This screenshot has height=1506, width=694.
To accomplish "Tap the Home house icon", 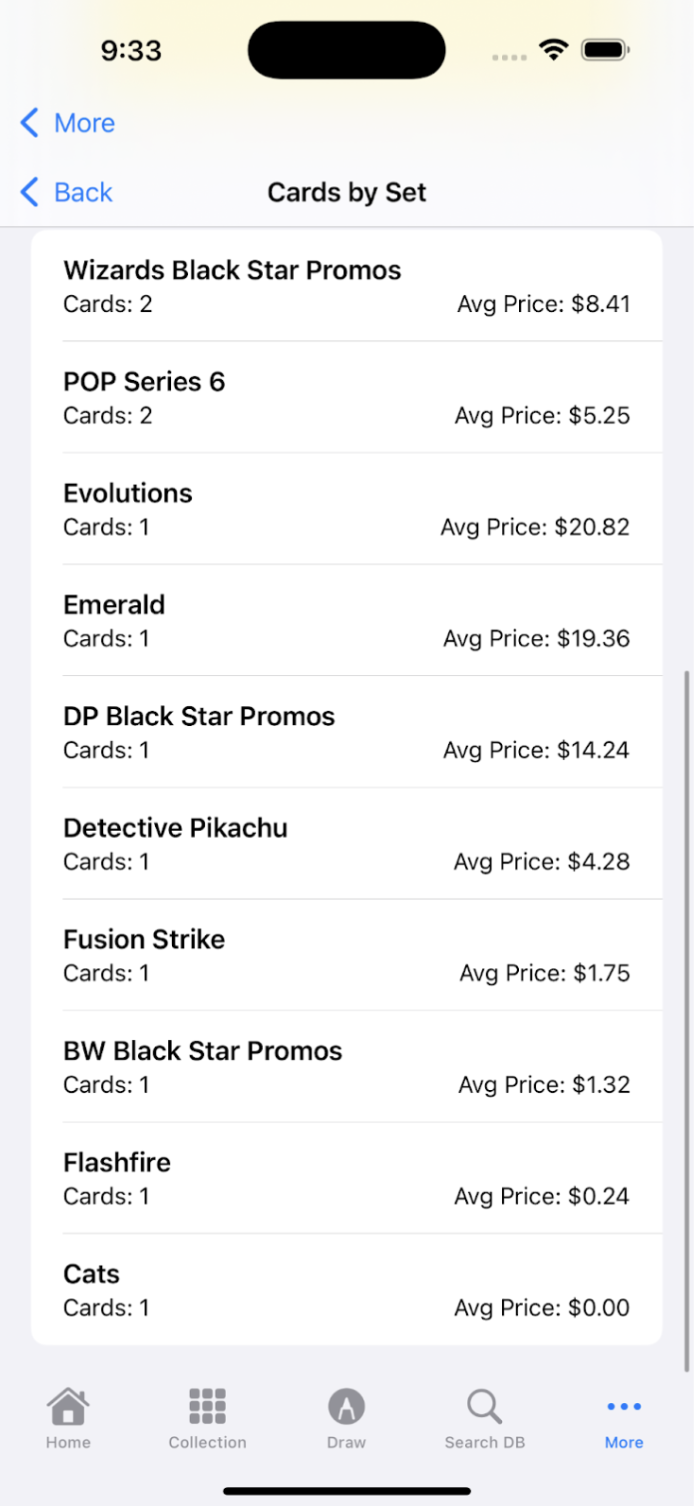I will pyautogui.click(x=68, y=1407).
